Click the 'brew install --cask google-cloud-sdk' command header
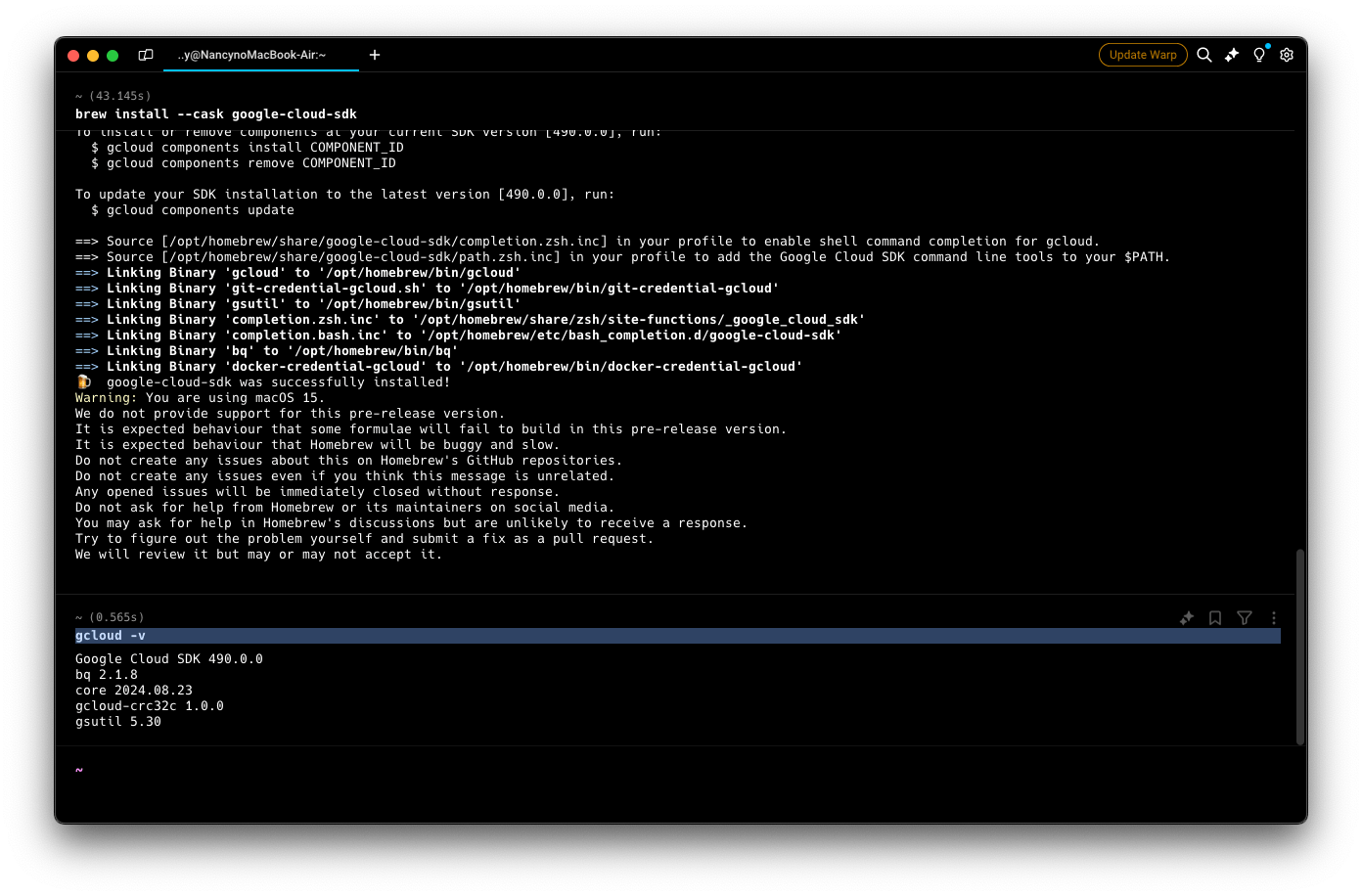The image size is (1362, 896). click(216, 114)
